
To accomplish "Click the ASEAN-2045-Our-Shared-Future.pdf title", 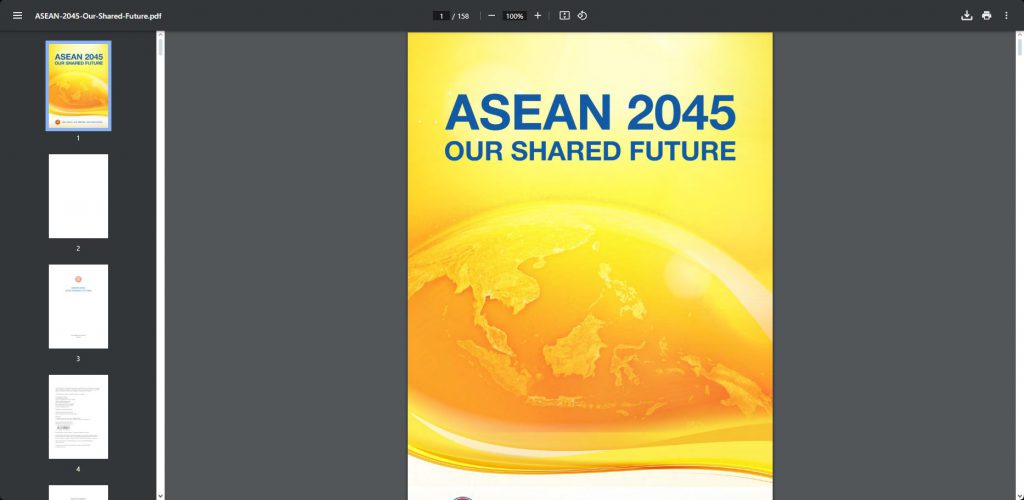I will pyautogui.click(x=98, y=16).
